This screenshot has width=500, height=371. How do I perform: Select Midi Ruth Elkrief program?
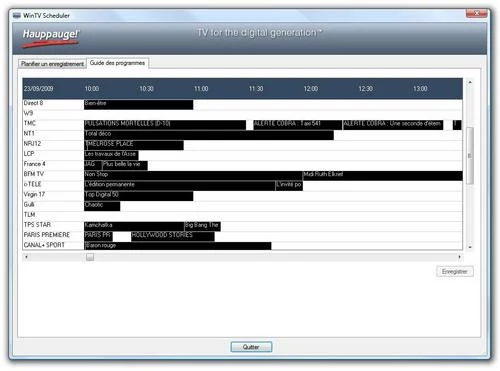383,176
